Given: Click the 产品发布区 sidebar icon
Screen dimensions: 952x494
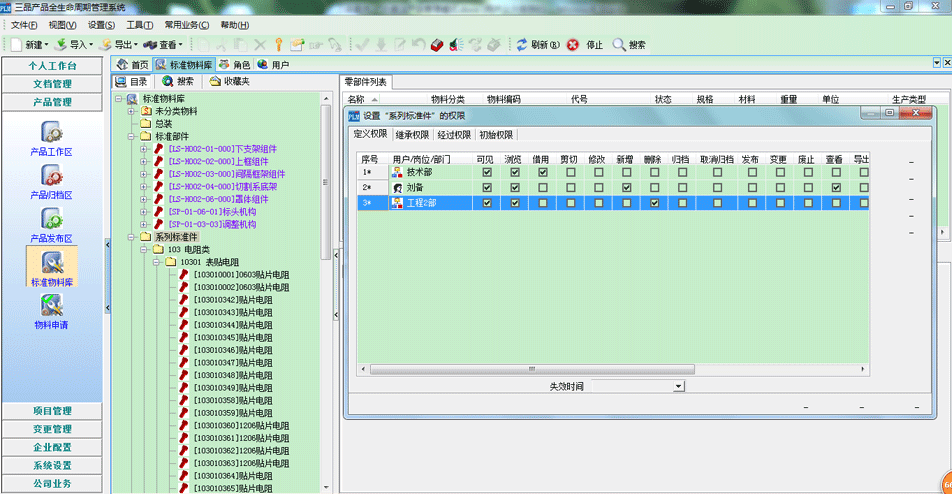Looking at the screenshot, I should tap(52, 220).
